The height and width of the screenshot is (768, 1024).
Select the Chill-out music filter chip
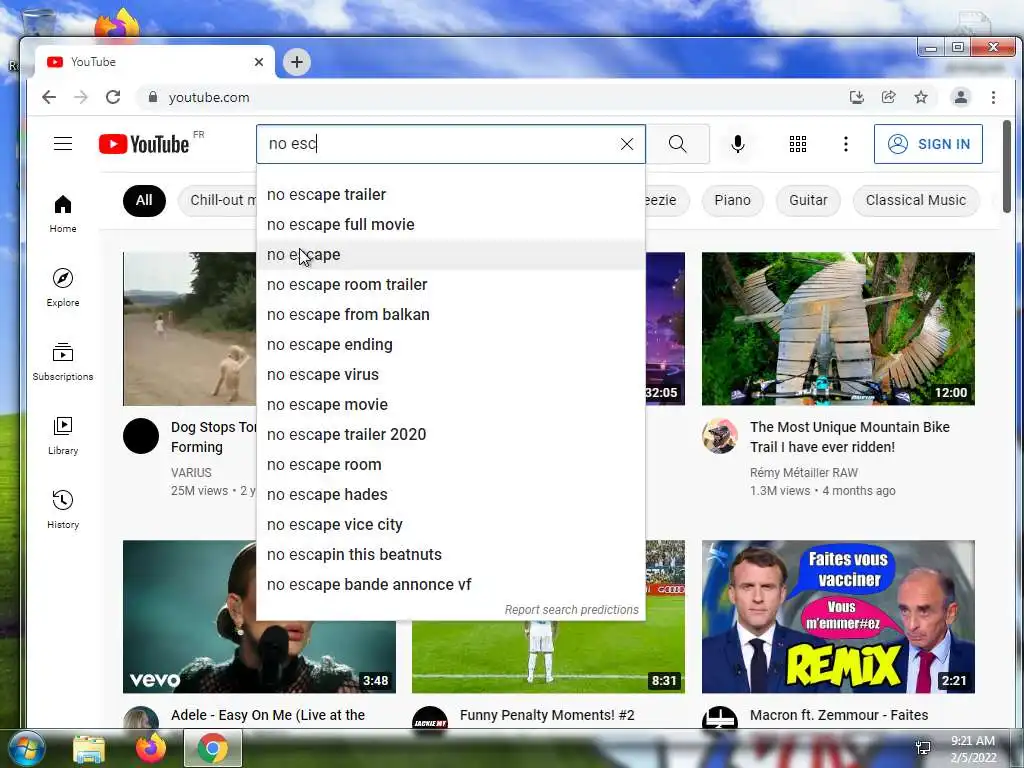click(216, 200)
